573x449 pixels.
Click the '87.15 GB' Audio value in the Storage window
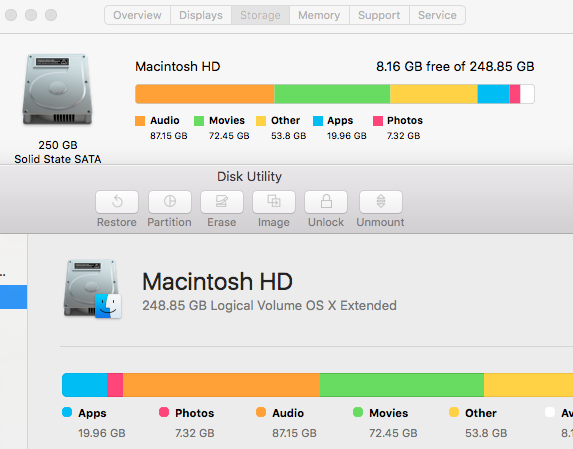point(169,136)
